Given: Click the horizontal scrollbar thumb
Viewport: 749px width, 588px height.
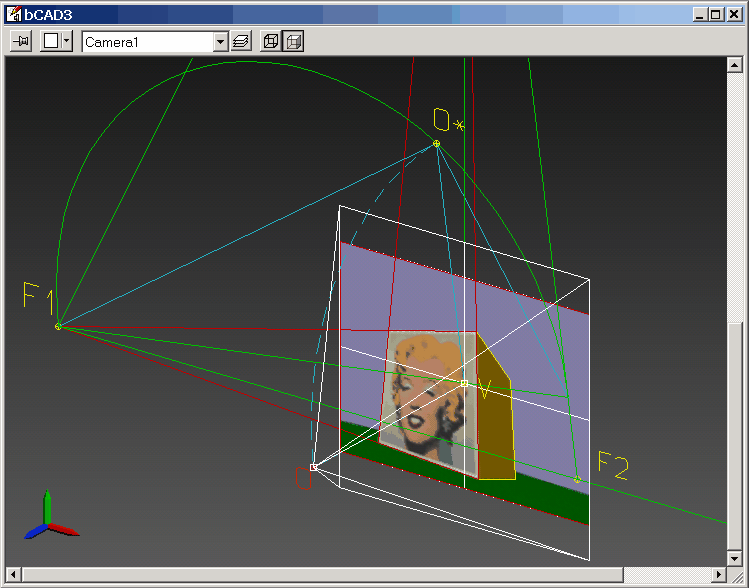Looking at the screenshot, I should click(x=322, y=575).
